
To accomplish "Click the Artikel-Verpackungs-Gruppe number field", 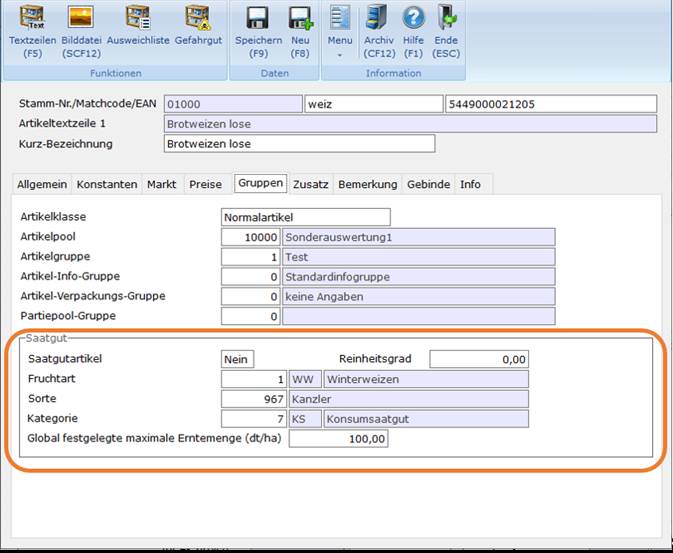I will click(251, 296).
